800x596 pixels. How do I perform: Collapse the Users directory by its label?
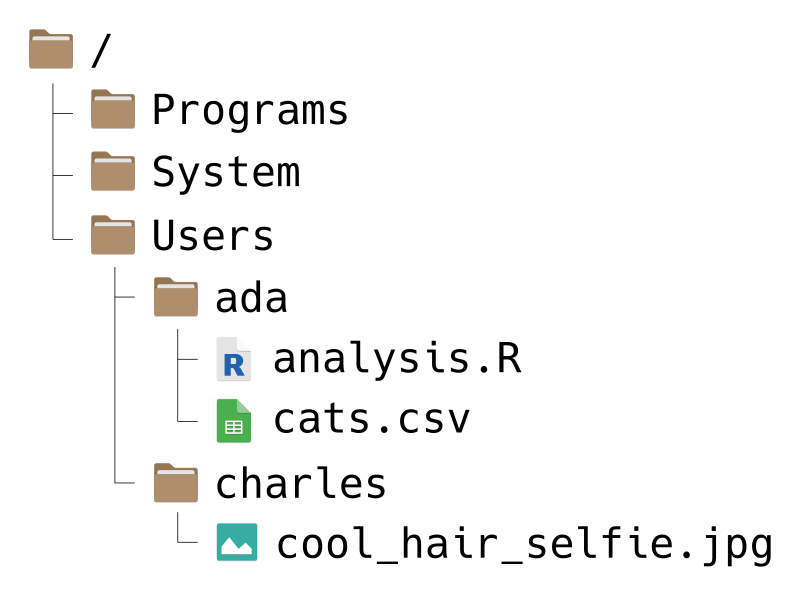click(x=213, y=236)
